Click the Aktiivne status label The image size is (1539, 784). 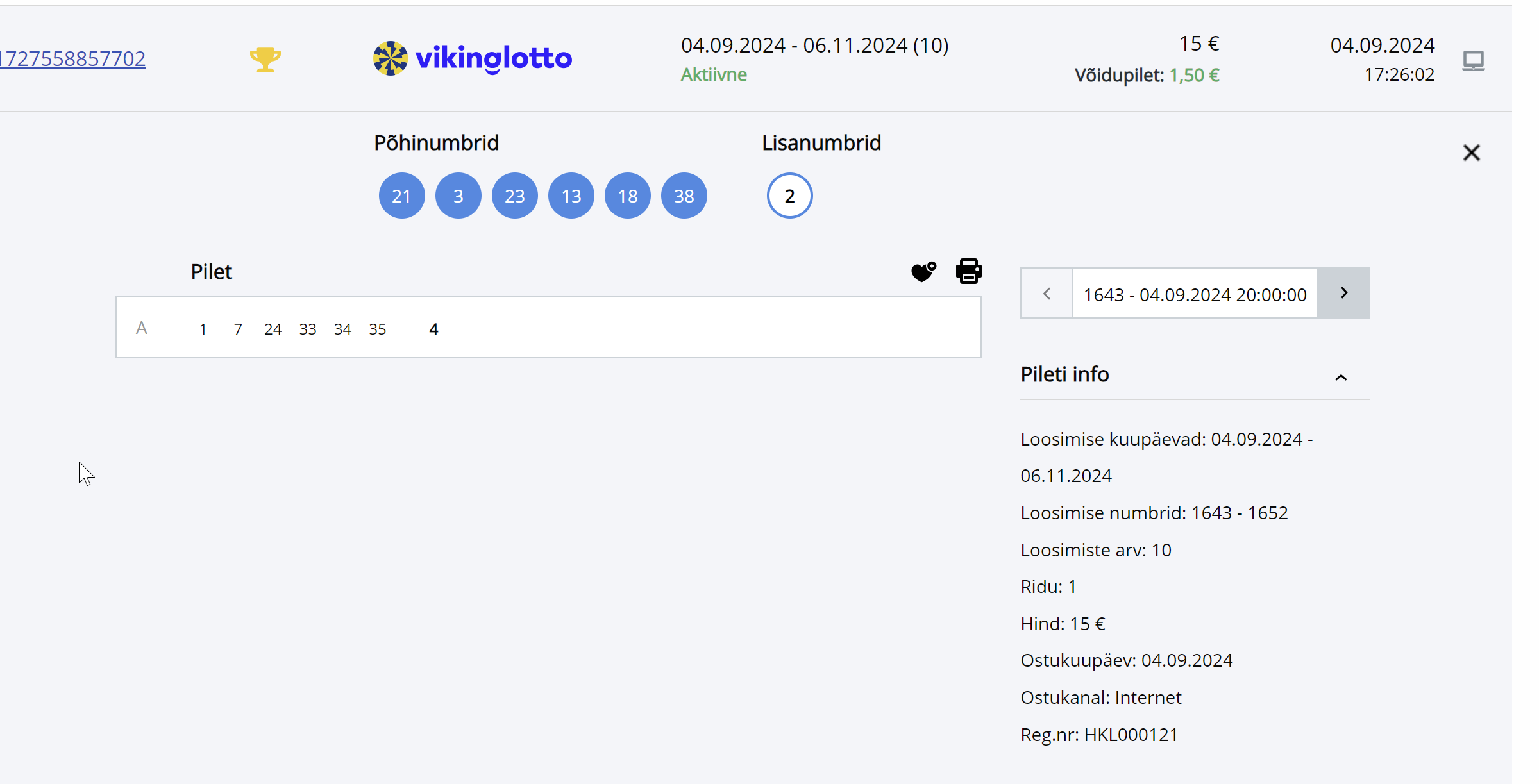click(714, 75)
